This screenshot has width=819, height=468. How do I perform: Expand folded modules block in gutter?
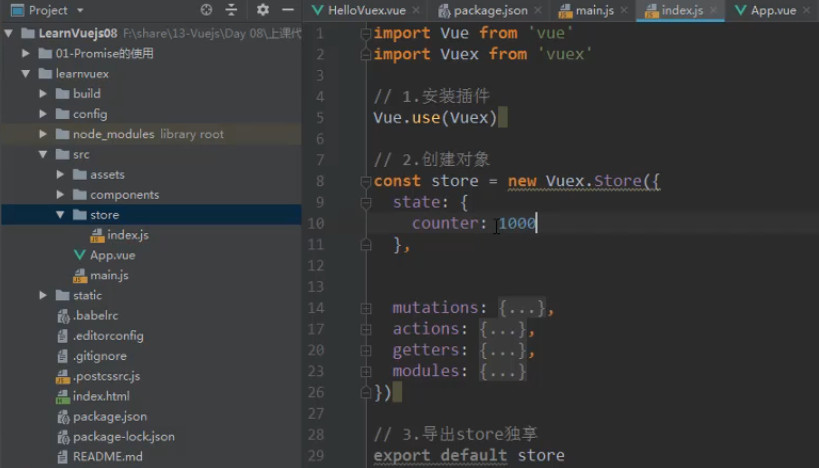366,371
